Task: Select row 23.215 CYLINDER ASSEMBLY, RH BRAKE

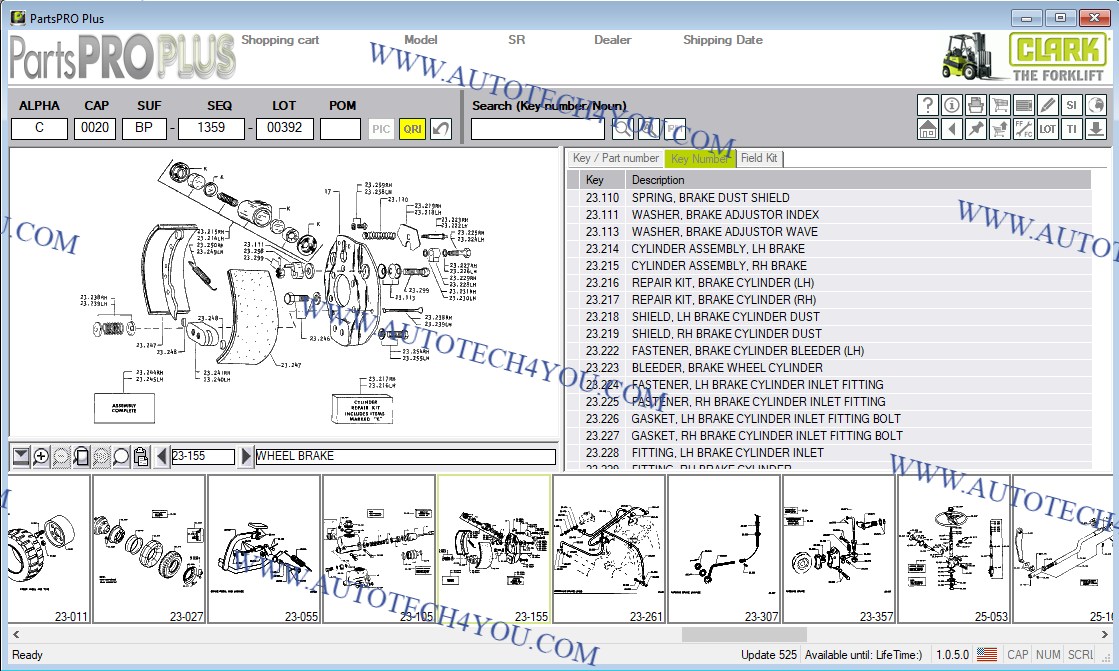Action: 719,266
